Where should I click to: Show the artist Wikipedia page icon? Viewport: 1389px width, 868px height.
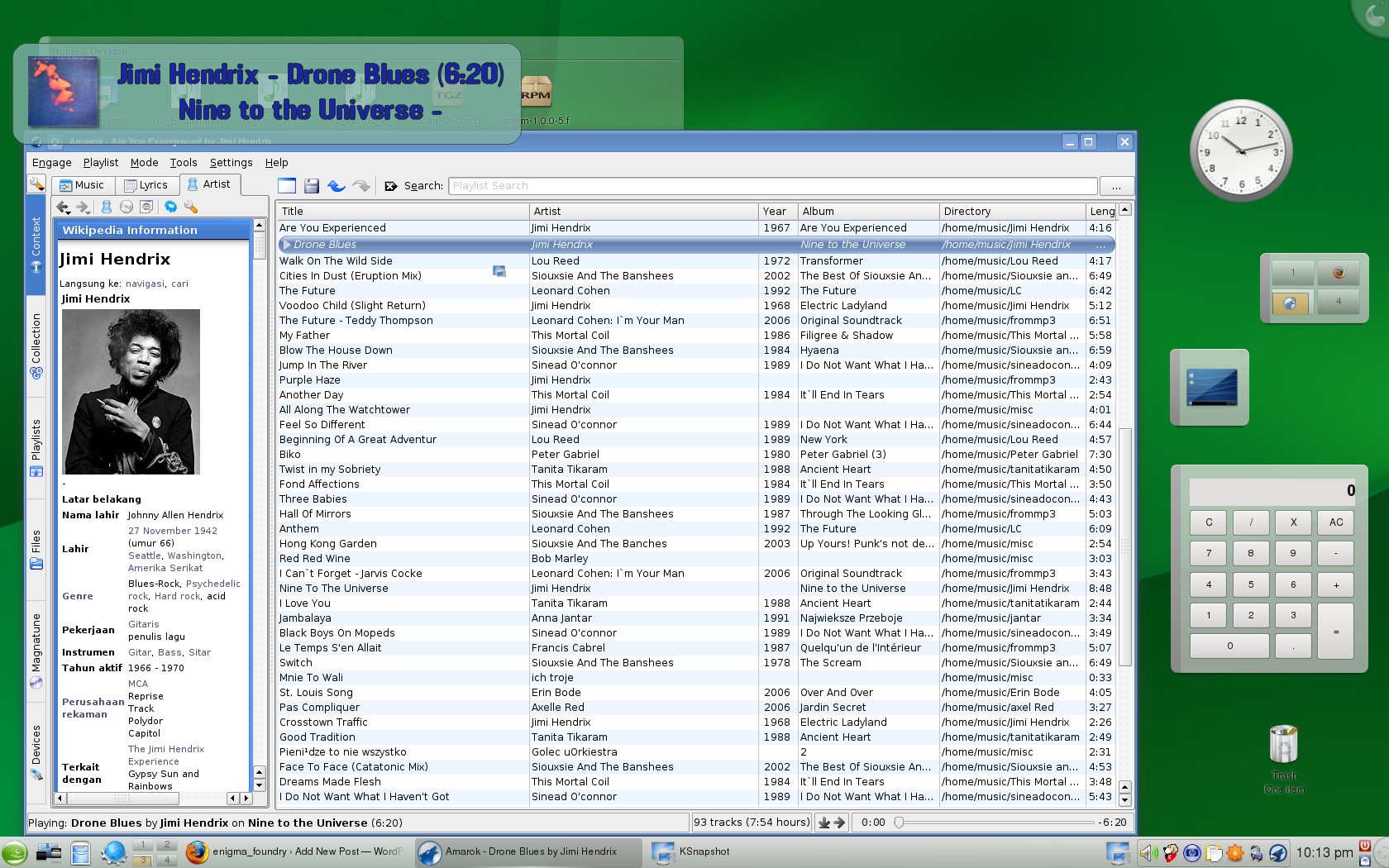(x=107, y=207)
